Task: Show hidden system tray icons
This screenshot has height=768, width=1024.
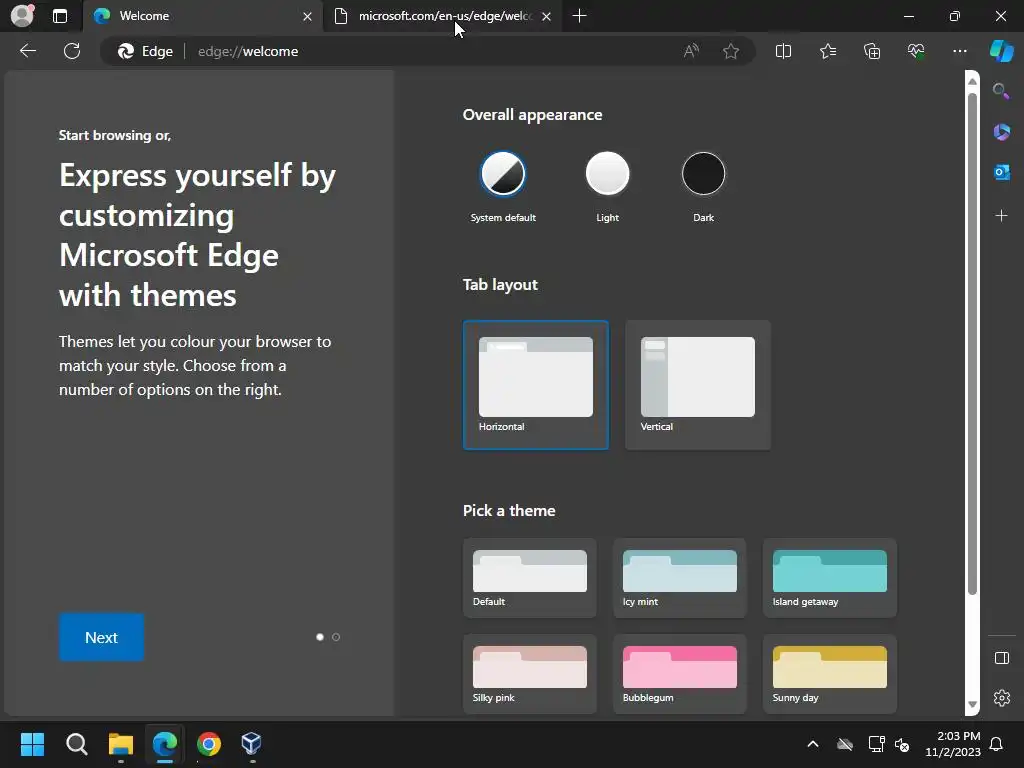Action: point(812,744)
